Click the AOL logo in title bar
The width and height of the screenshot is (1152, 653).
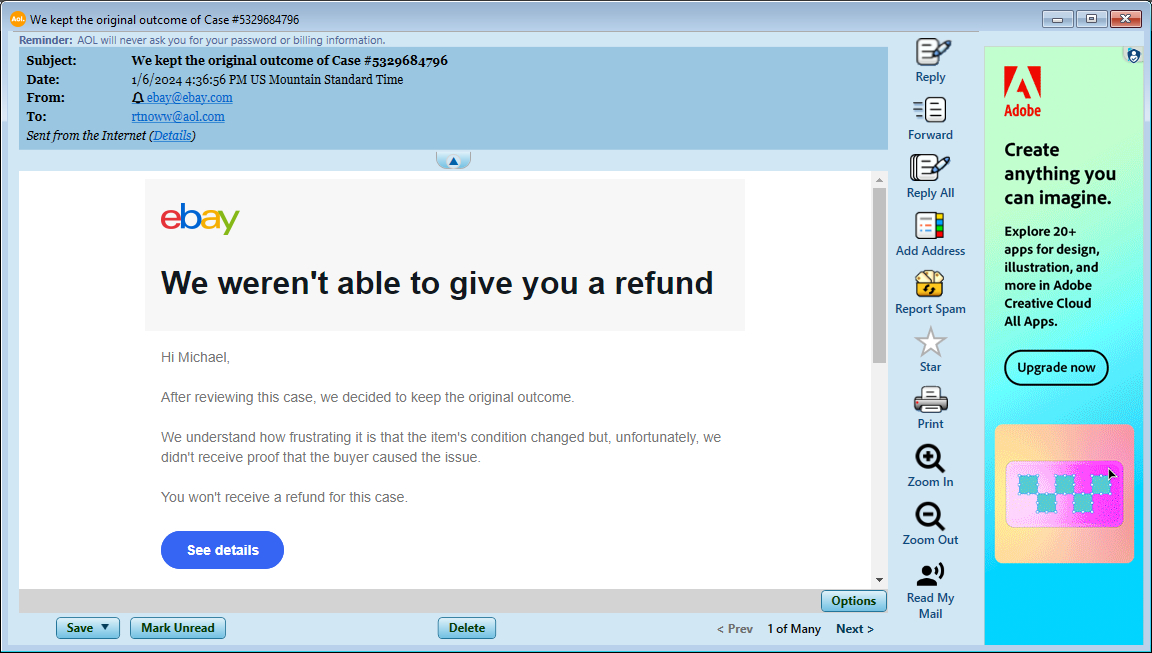click(x=18, y=19)
